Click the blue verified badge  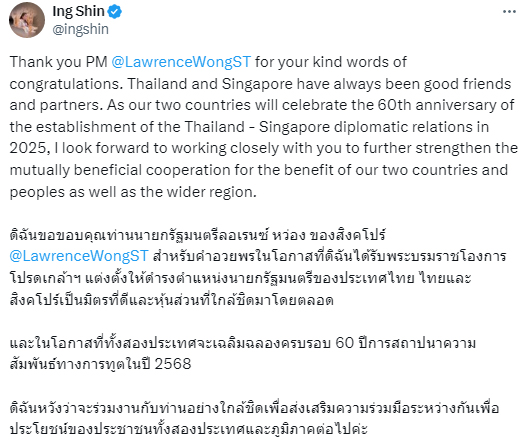click(x=115, y=12)
